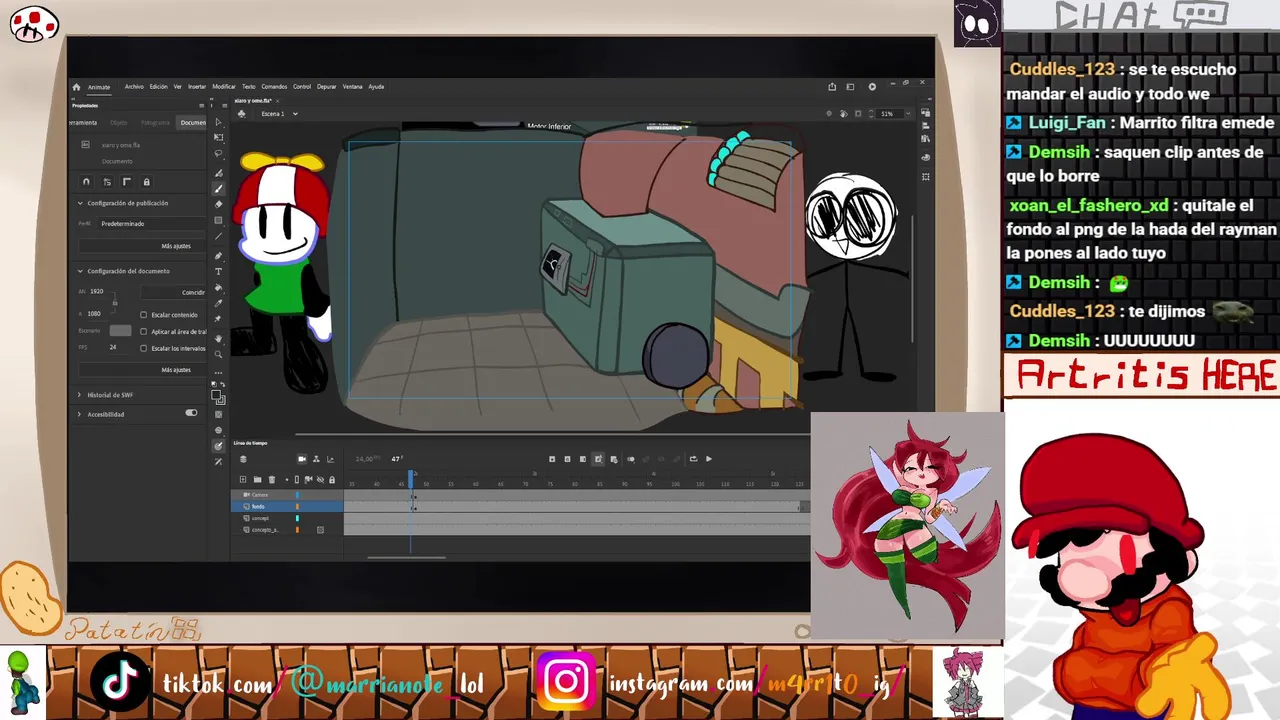This screenshot has height=720, width=1280.
Task: Switch to the Fotograma properties tab
Action: (155, 122)
